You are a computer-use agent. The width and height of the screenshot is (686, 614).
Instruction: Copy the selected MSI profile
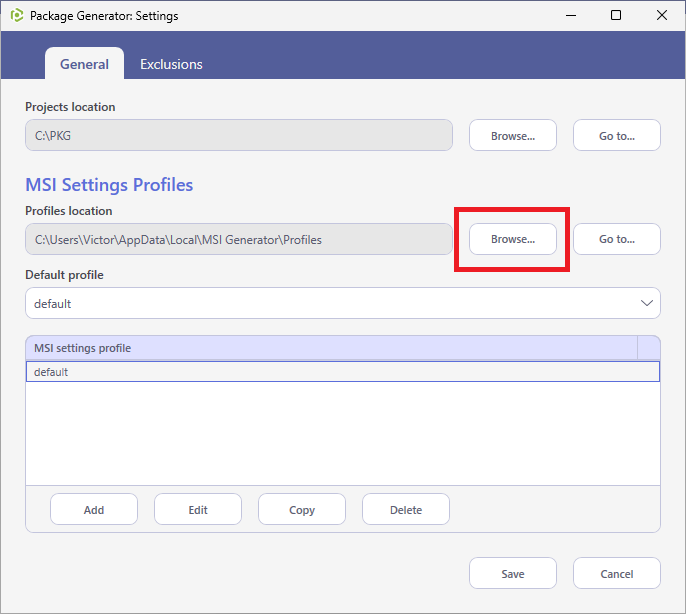click(302, 509)
